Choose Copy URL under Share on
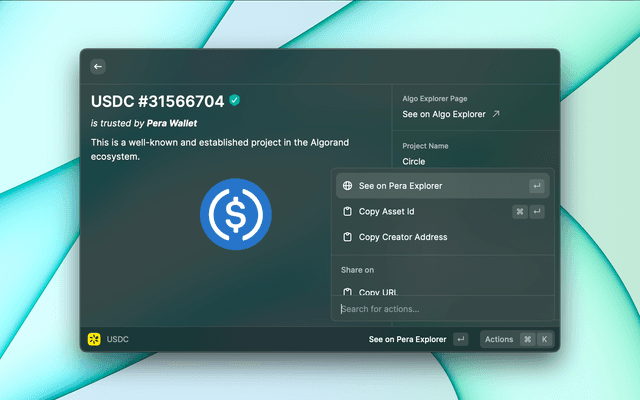Viewport: 640px width, 400px height. (x=378, y=291)
